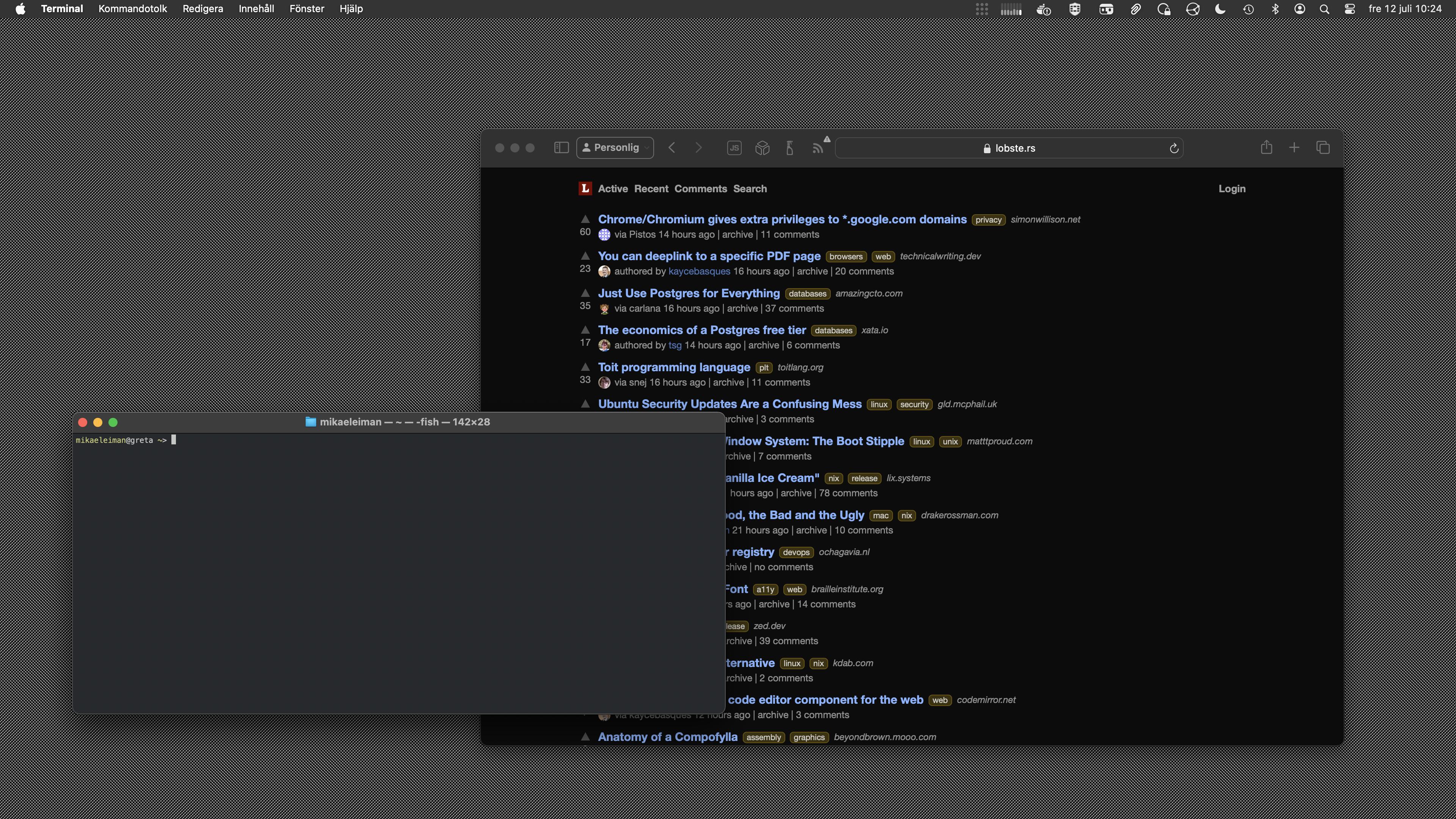Open macOS Control Center in menu bar
The width and height of the screenshot is (1456, 819).
[1350, 9]
